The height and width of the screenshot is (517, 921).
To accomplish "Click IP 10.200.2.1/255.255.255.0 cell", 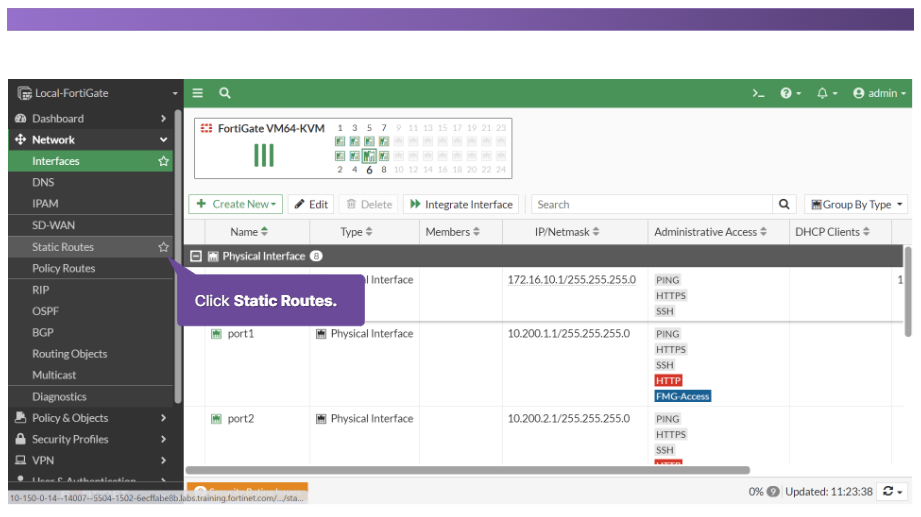I will coord(569,419).
